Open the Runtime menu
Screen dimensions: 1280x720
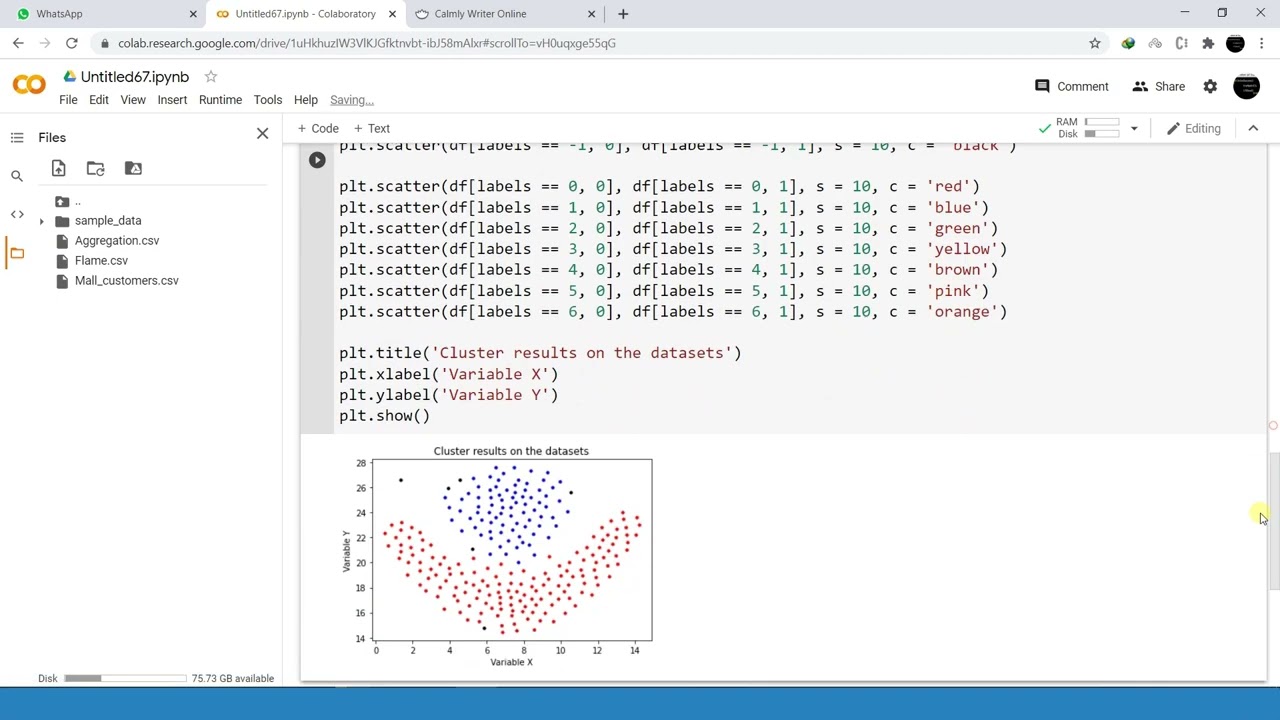[220, 100]
